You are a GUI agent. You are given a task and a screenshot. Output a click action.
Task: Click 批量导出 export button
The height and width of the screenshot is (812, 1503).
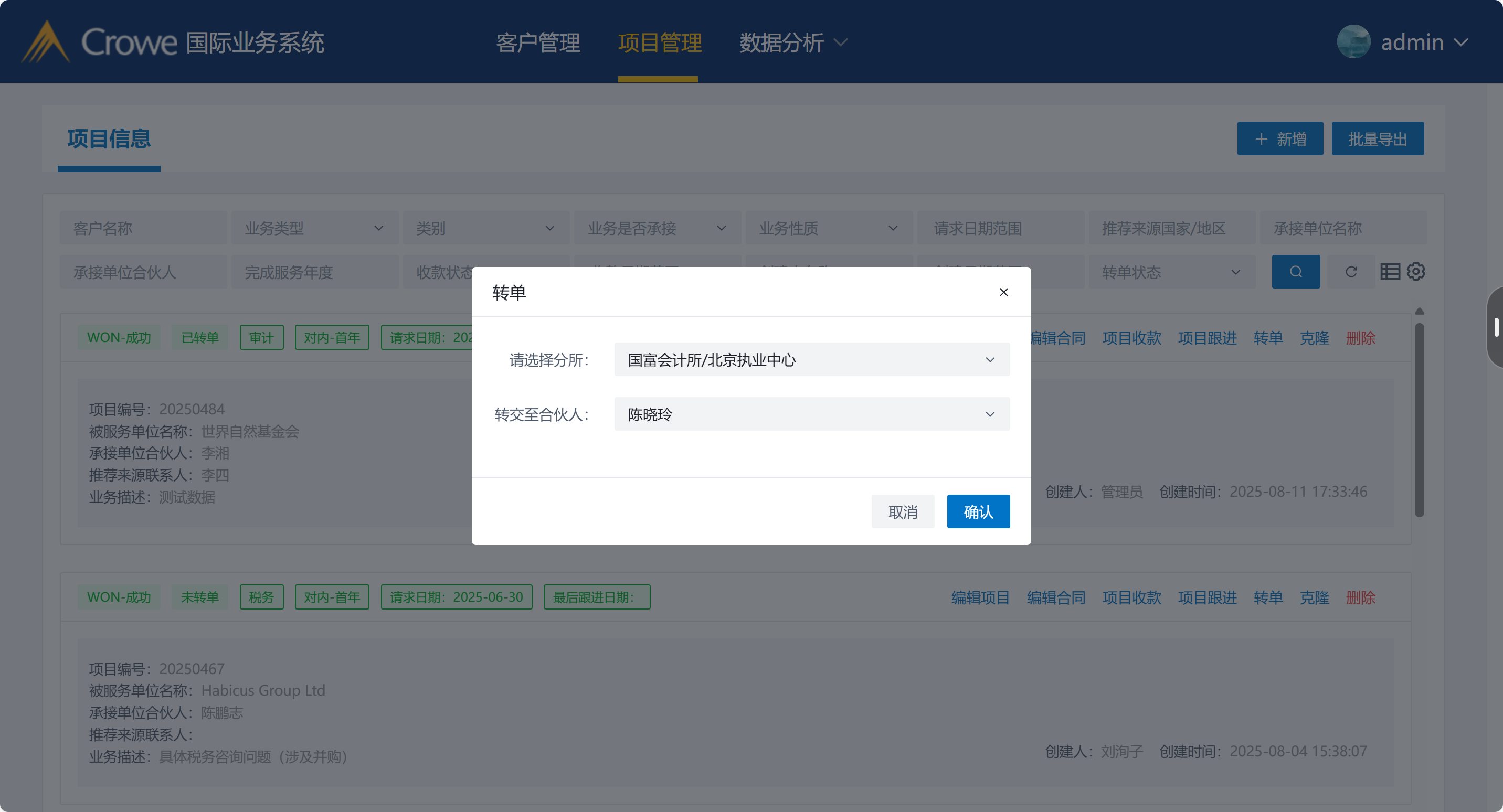click(x=1377, y=139)
